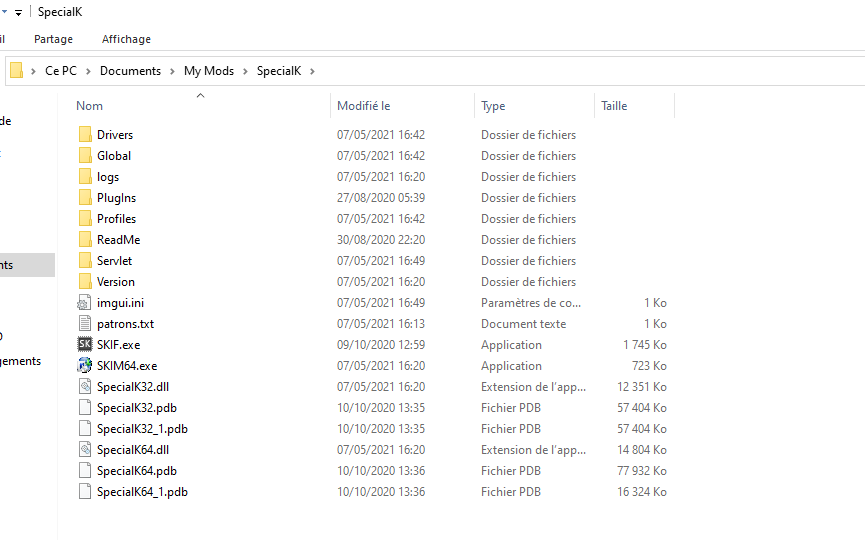The width and height of the screenshot is (865, 540).
Task: Expand the chevron after SpecialK in the address bar
Action: [x=312, y=71]
